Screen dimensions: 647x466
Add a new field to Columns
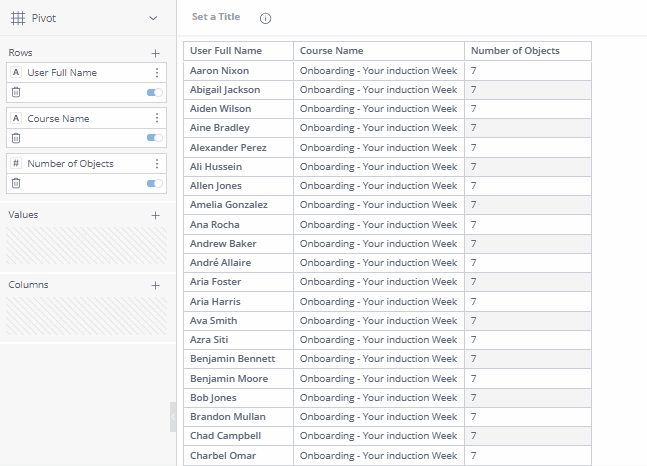[x=156, y=285]
